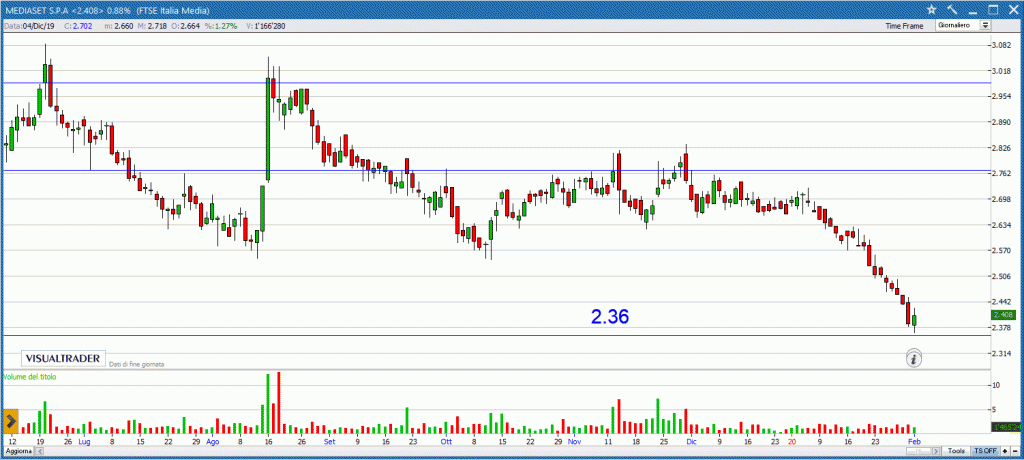Zoom out with the minus button
Image resolution: width=1024 pixels, height=460 pixels.
(1014, 452)
